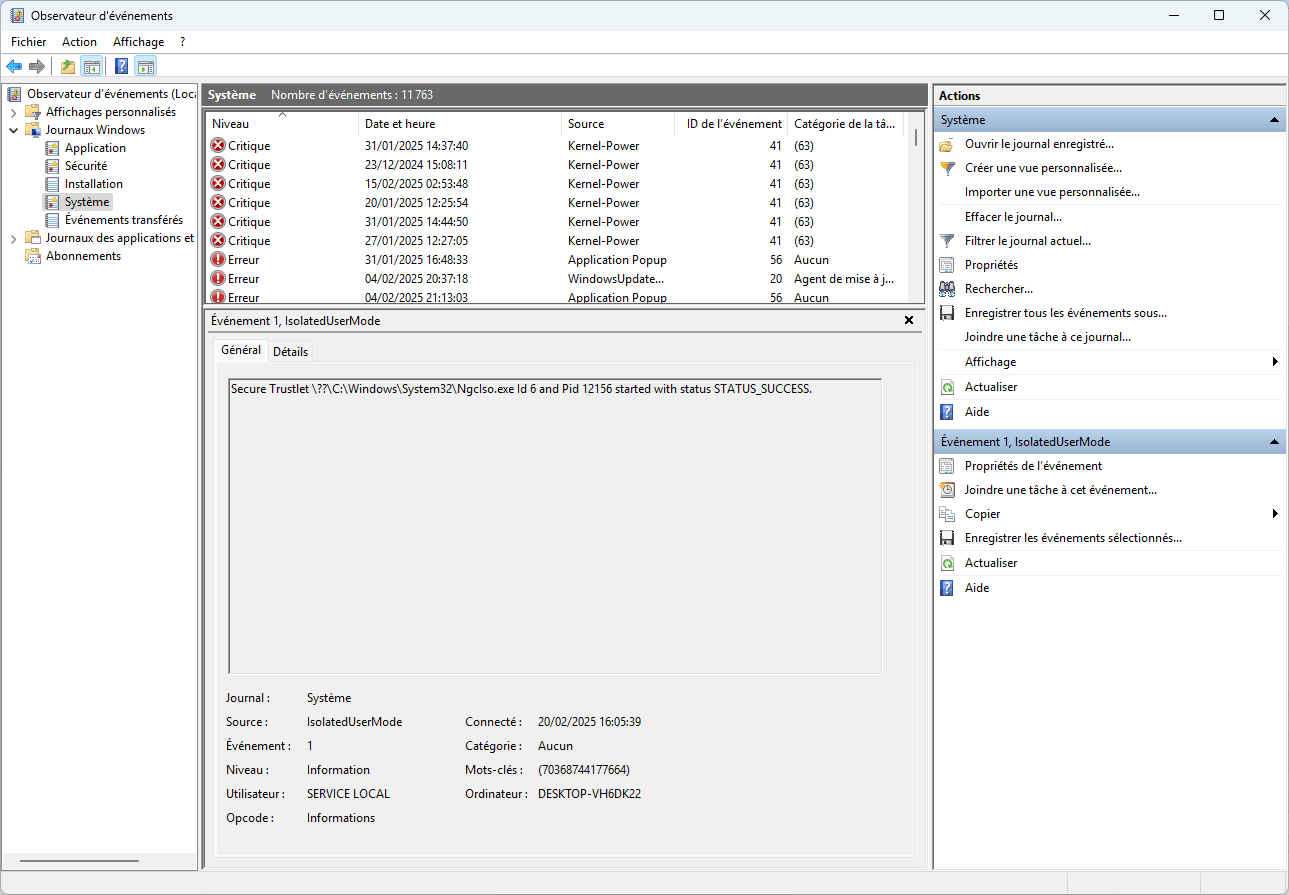Select the Erreur event from WindowsUpdate source
This screenshot has height=895, width=1289.
pos(556,279)
